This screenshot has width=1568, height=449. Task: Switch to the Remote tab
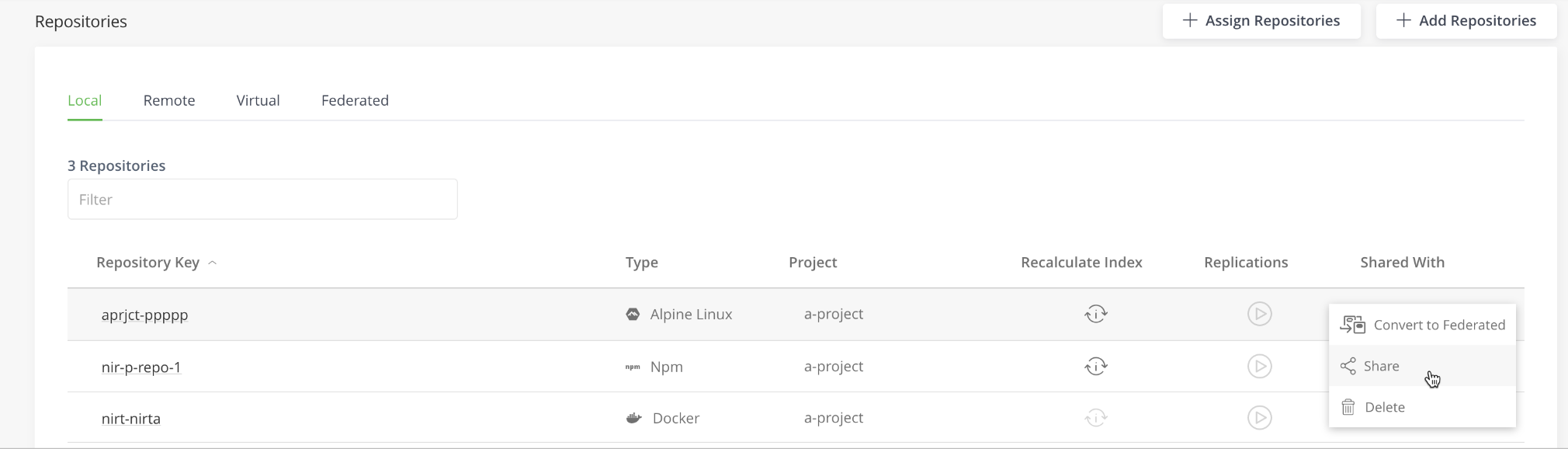click(169, 100)
